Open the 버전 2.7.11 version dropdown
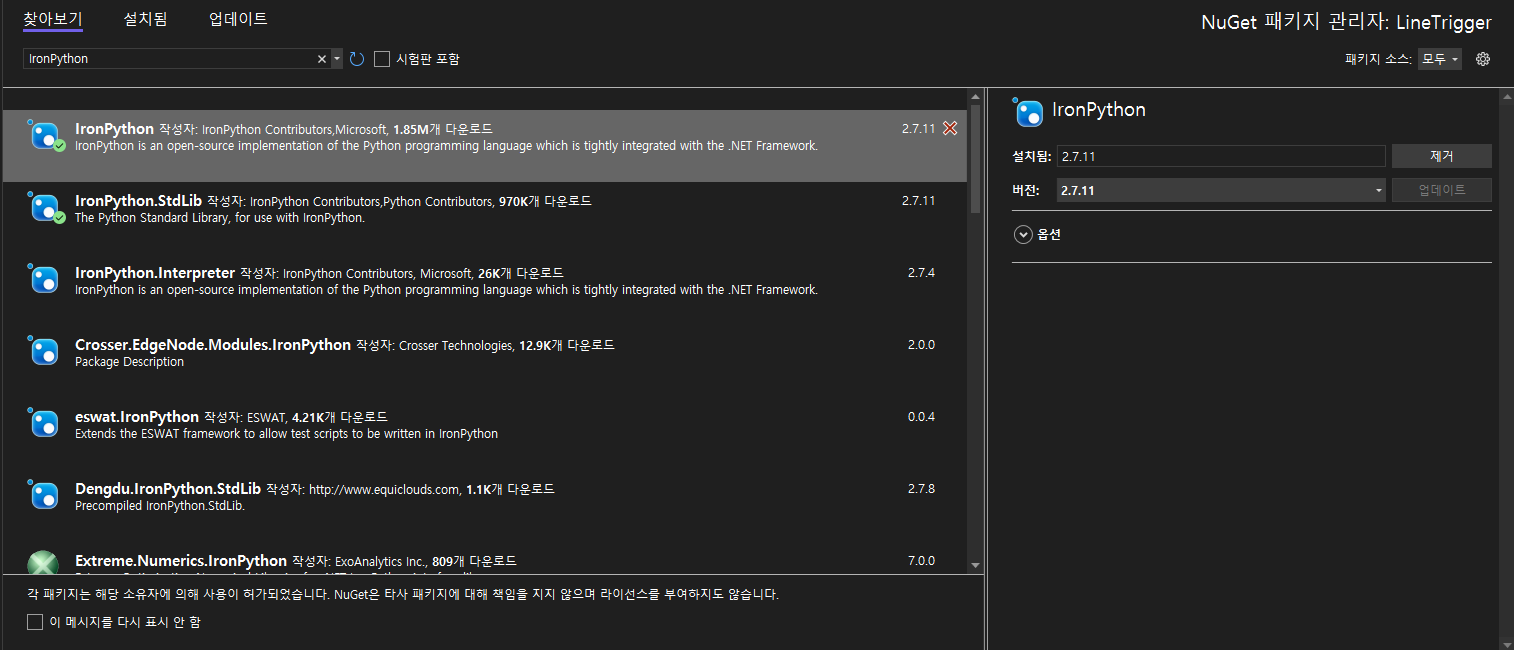The image size is (1514, 650). [1221, 190]
